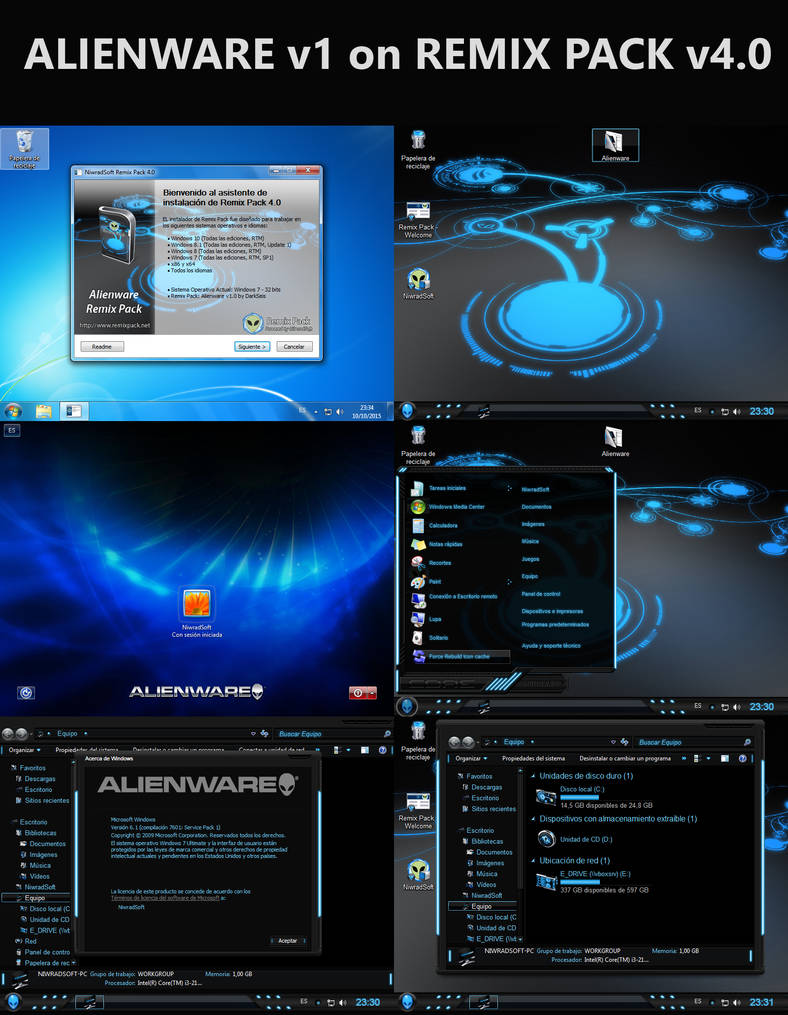Screen dimensions: 788x1015
Task: Select Bibliotecas in drives window sidebar
Action: point(483,842)
